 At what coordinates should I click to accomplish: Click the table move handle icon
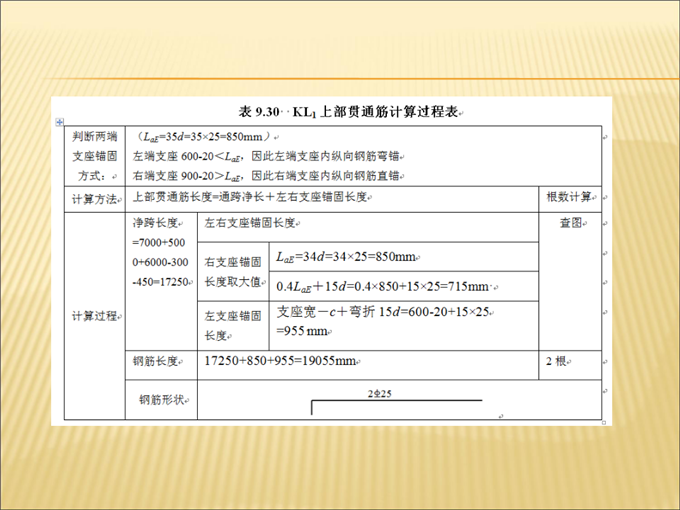[x=59, y=122]
